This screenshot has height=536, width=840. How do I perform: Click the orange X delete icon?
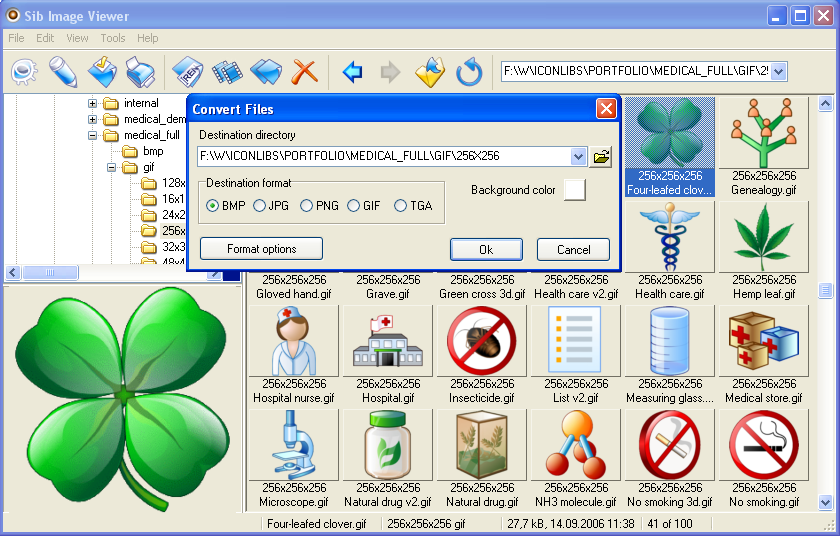click(304, 71)
